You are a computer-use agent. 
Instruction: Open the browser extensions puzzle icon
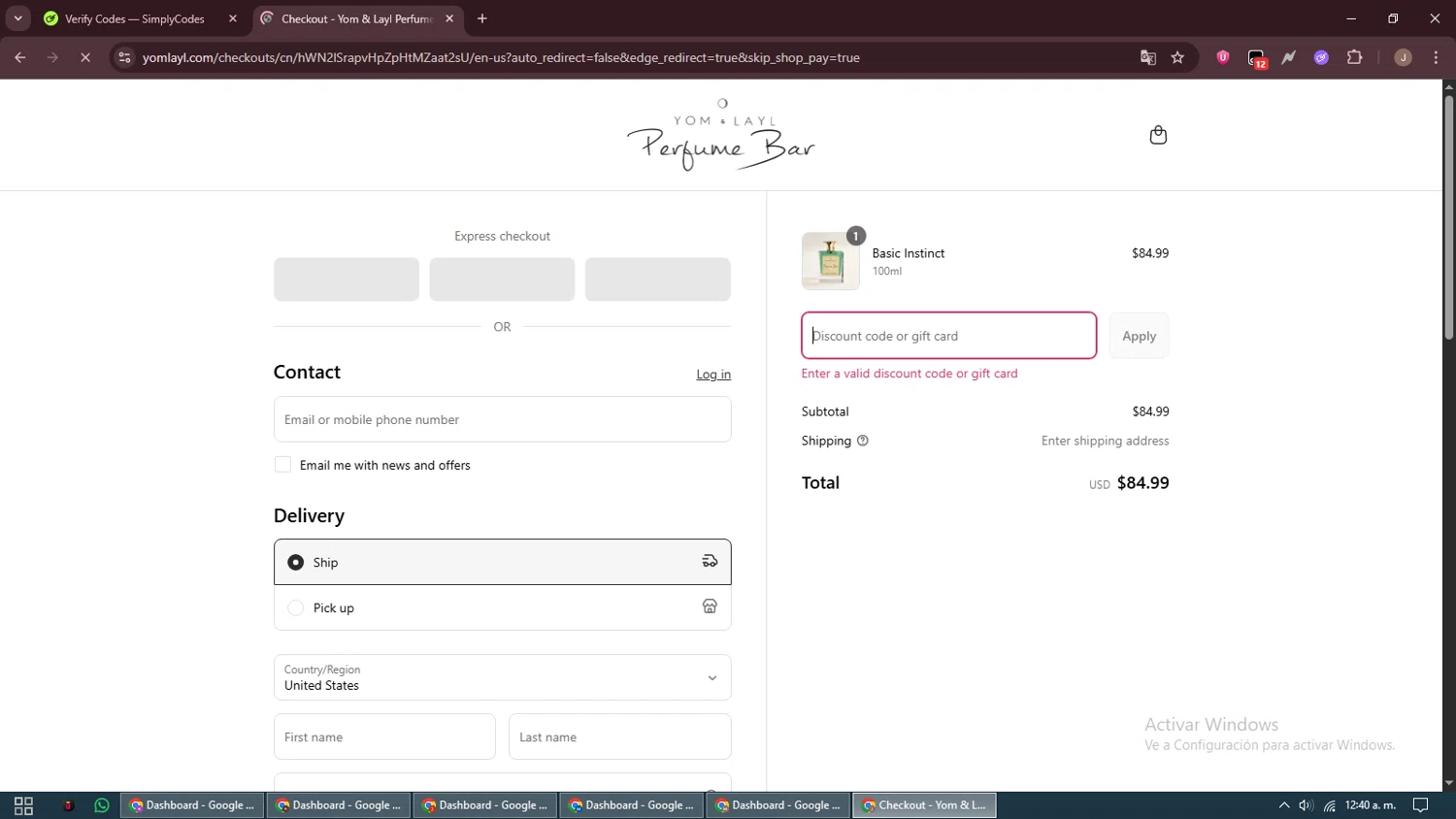pyautogui.click(x=1355, y=57)
